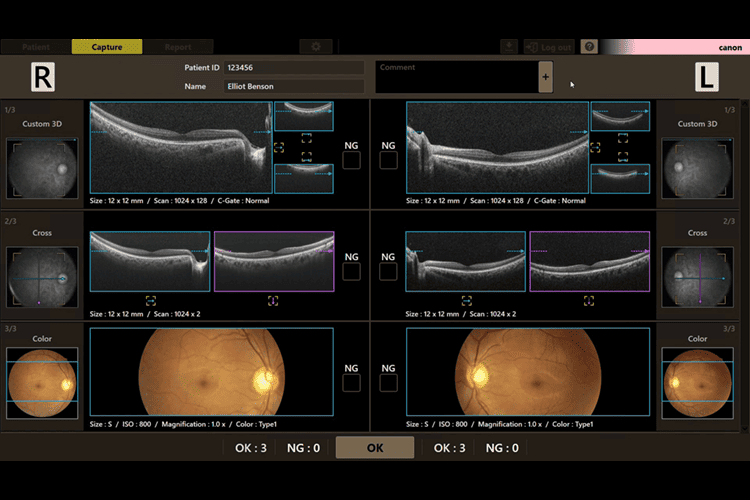Viewport: 750px width, 500px height.
Task: Click the help question mark icon
Action: point(589,47)
